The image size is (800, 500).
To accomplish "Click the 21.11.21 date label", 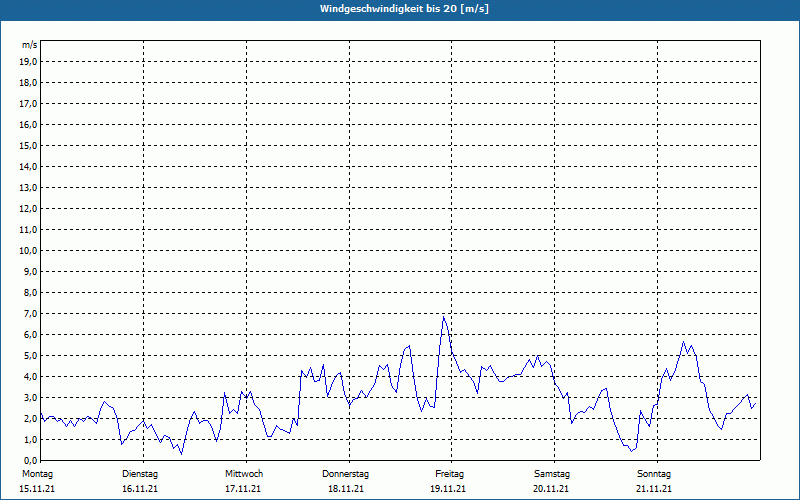I will (654, 489).
